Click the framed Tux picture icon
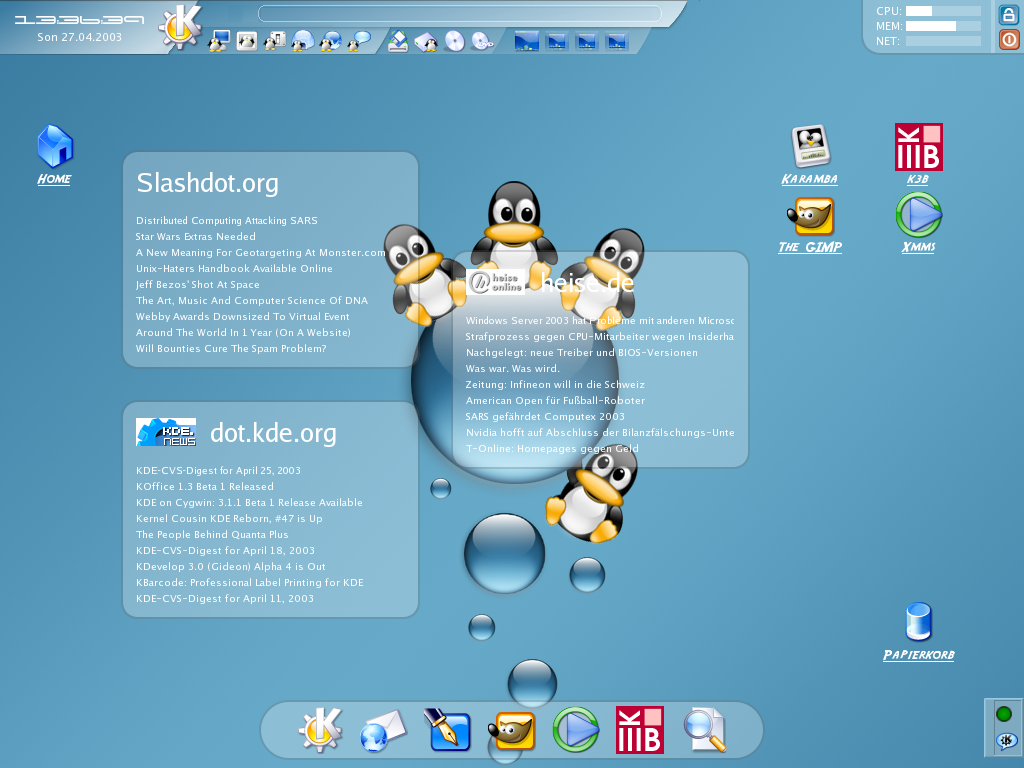 pyautogui.click(x=247, y=41)
